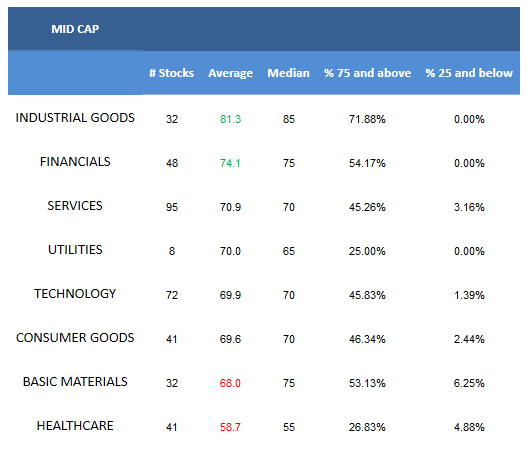Click the Average column header
The image size is (527, 452).
230,73
